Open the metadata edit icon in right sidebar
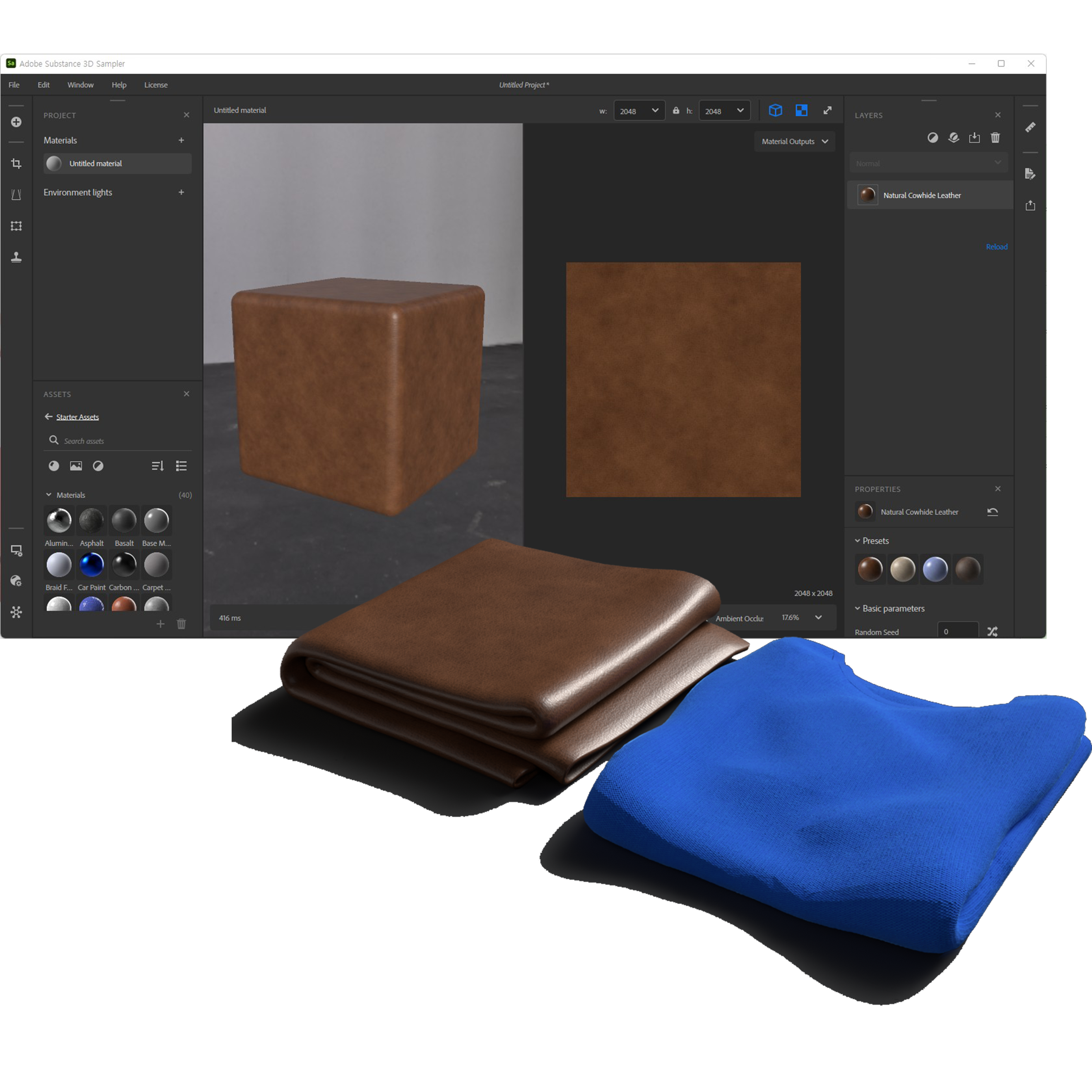The image size is (1092, 1092). point(1030,174)
